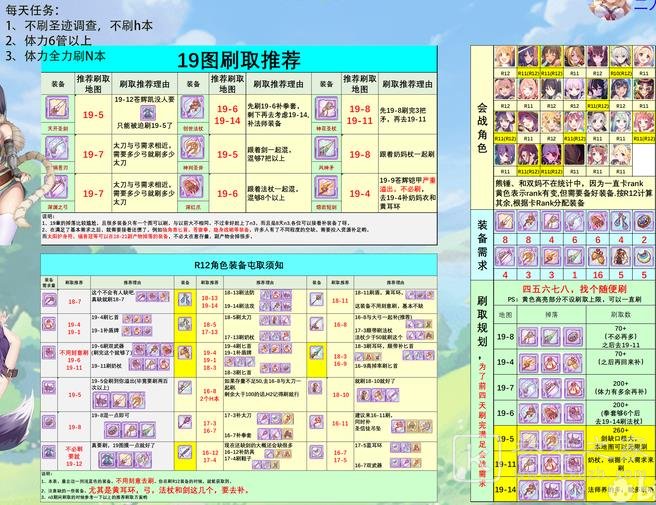Click the 装备需求 section label
Screen dimensions: 656x505
(482, 243)
